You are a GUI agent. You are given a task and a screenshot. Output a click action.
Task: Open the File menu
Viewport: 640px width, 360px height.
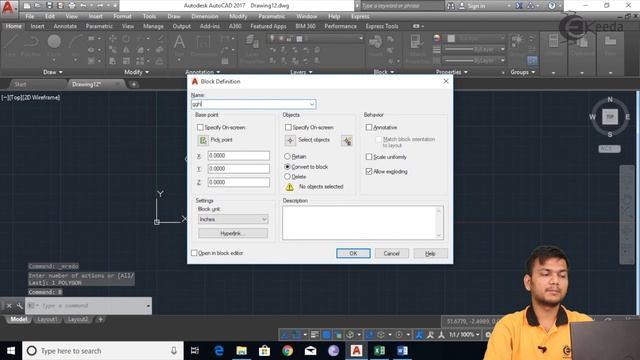[30, 16]
